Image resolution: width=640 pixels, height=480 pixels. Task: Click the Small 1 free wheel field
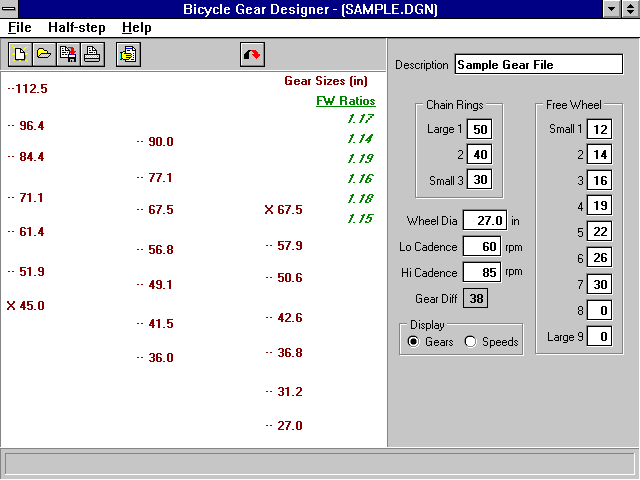pyautogui.click(x=598, y=129)
